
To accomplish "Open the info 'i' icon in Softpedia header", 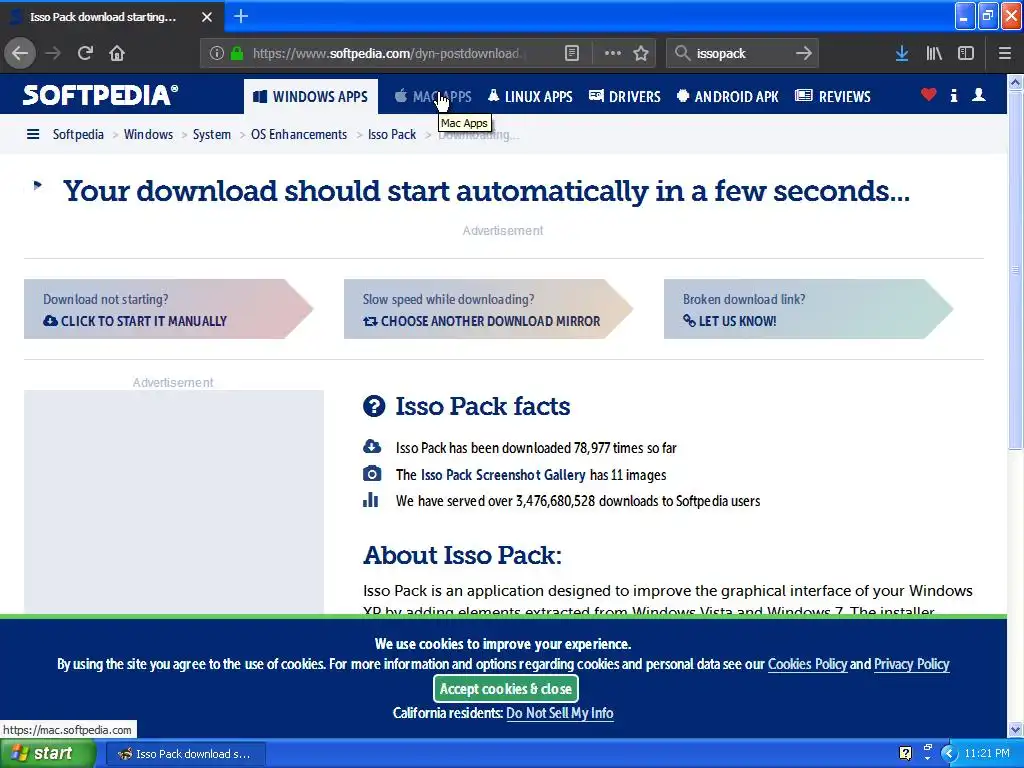I will [x=954, y=96].
